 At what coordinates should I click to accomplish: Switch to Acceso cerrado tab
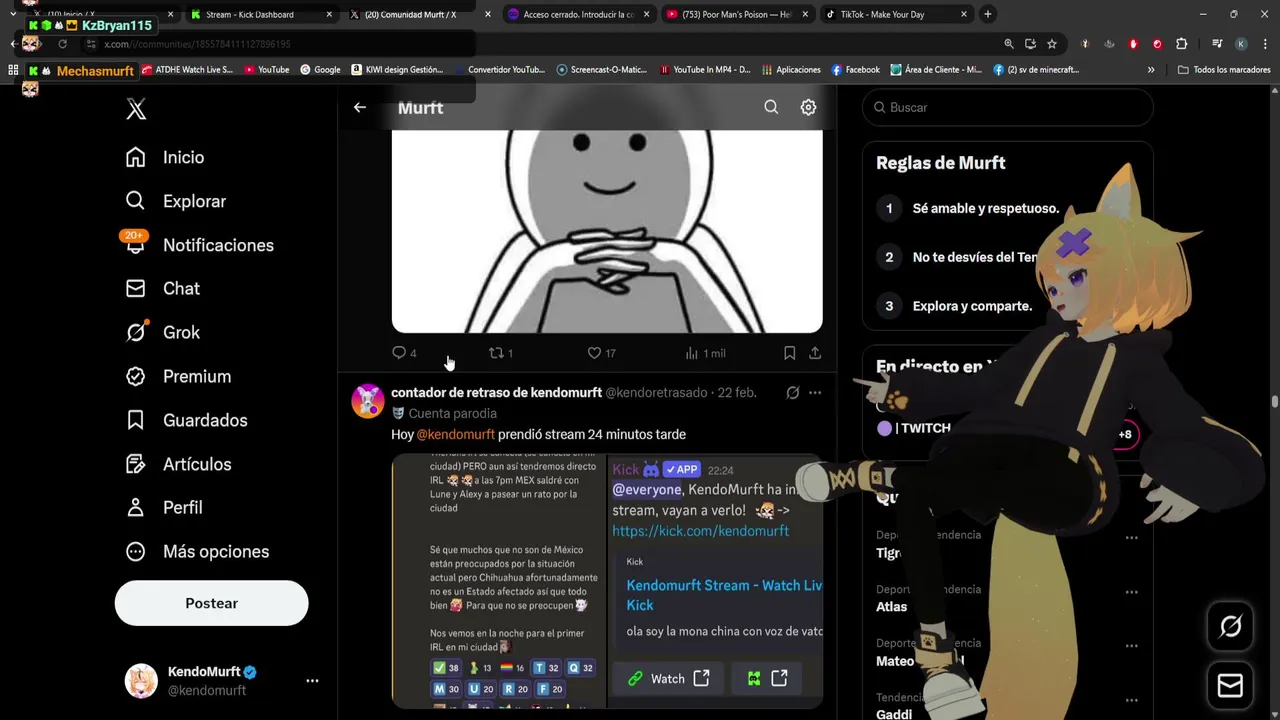point(578,14)
